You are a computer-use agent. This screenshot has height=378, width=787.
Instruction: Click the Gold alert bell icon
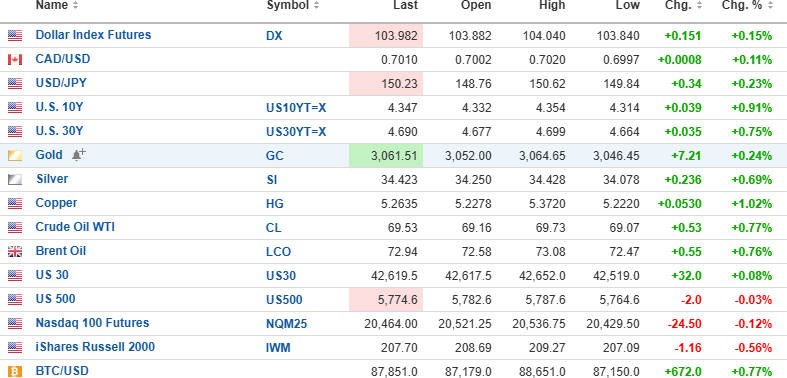[x=79, y=155]
